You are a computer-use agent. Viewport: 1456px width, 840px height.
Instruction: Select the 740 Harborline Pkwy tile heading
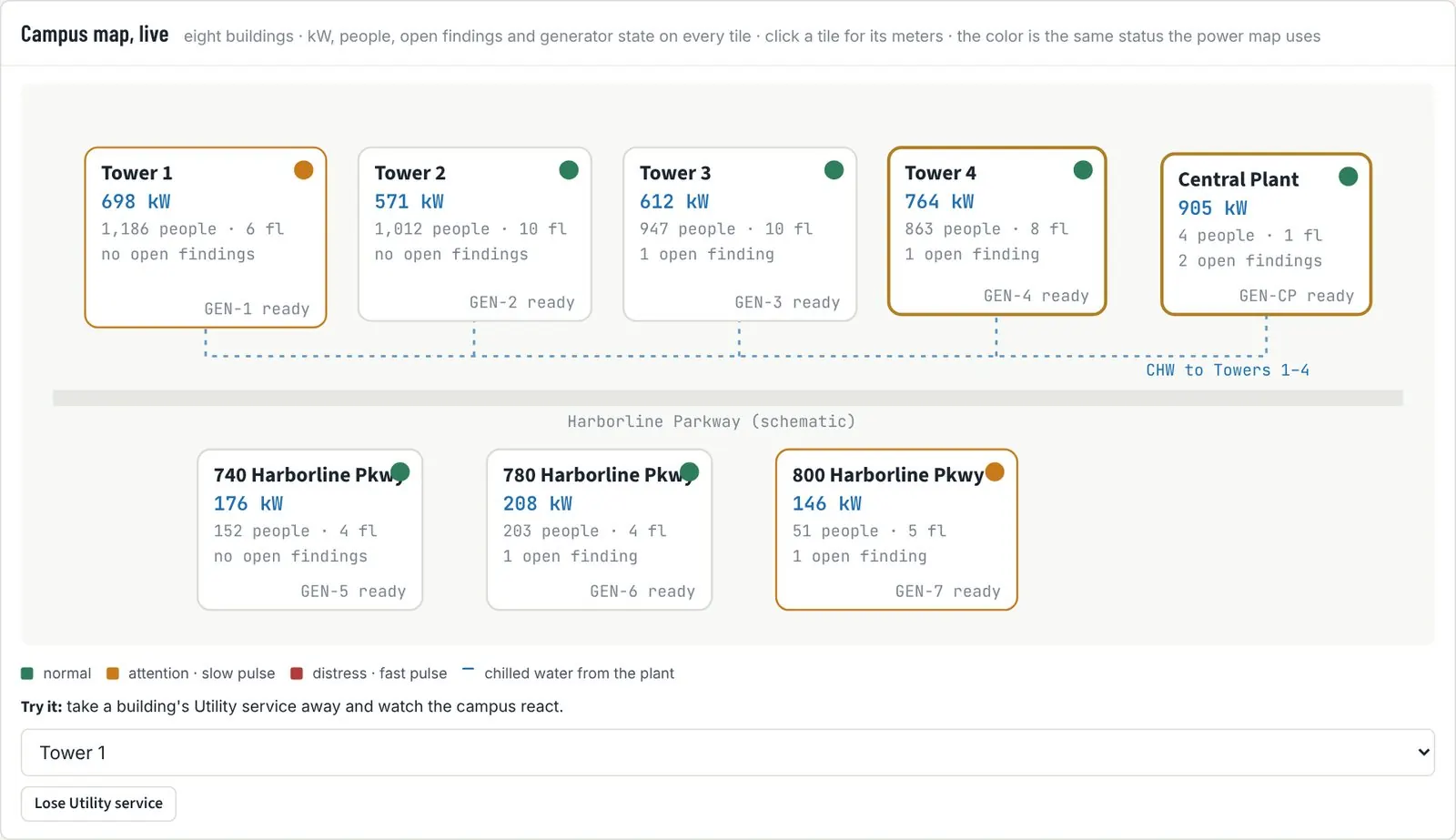pyautogui.click(x=308, y=475)
